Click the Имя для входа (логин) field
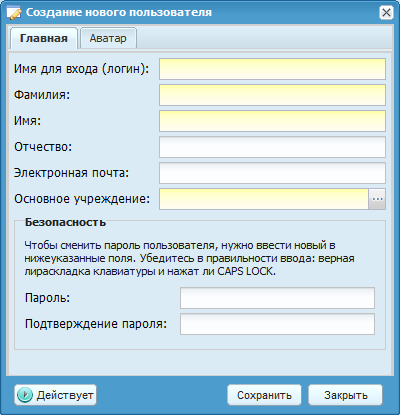 tap(272, 69)
